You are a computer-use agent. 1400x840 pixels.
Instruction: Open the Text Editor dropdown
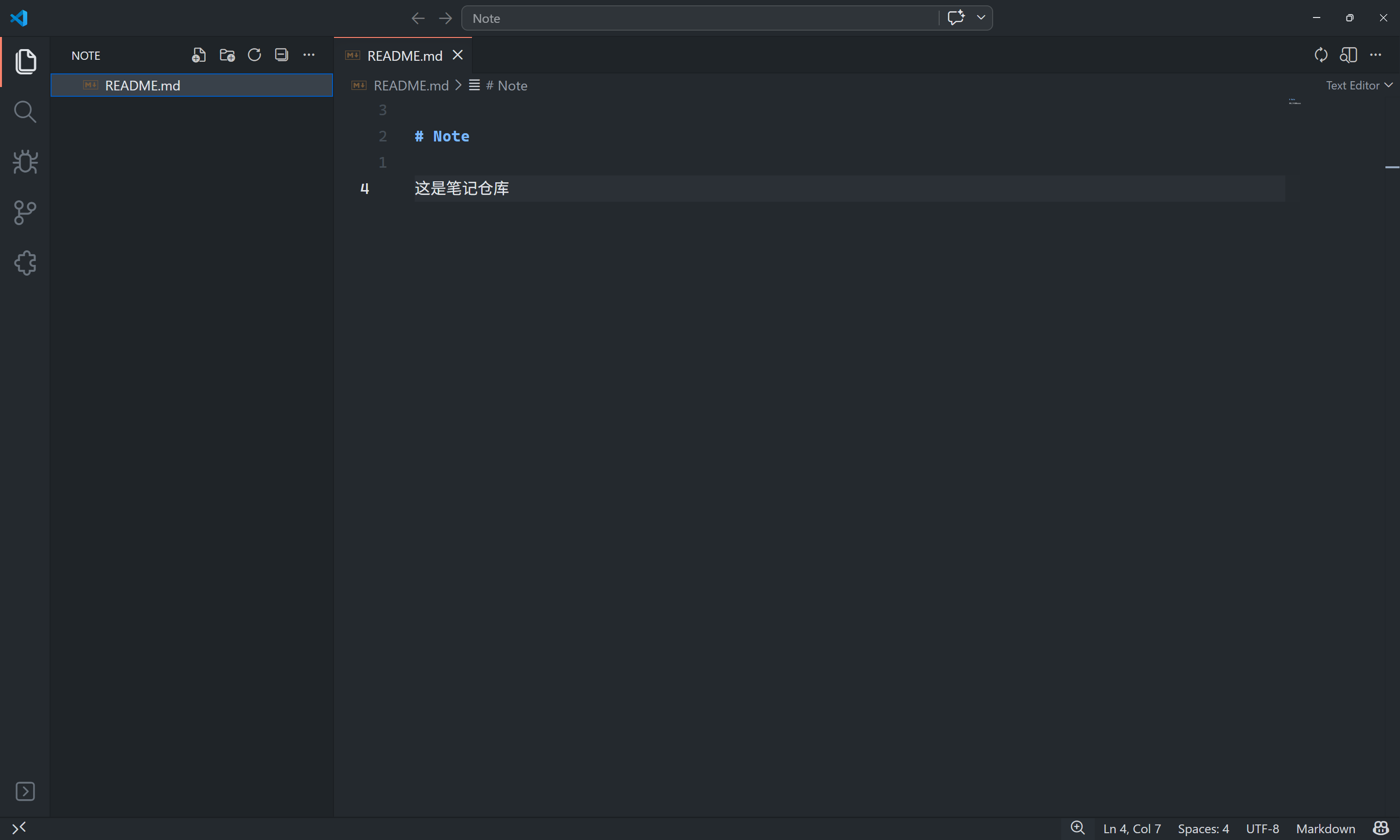click(x=1359, y=86)
